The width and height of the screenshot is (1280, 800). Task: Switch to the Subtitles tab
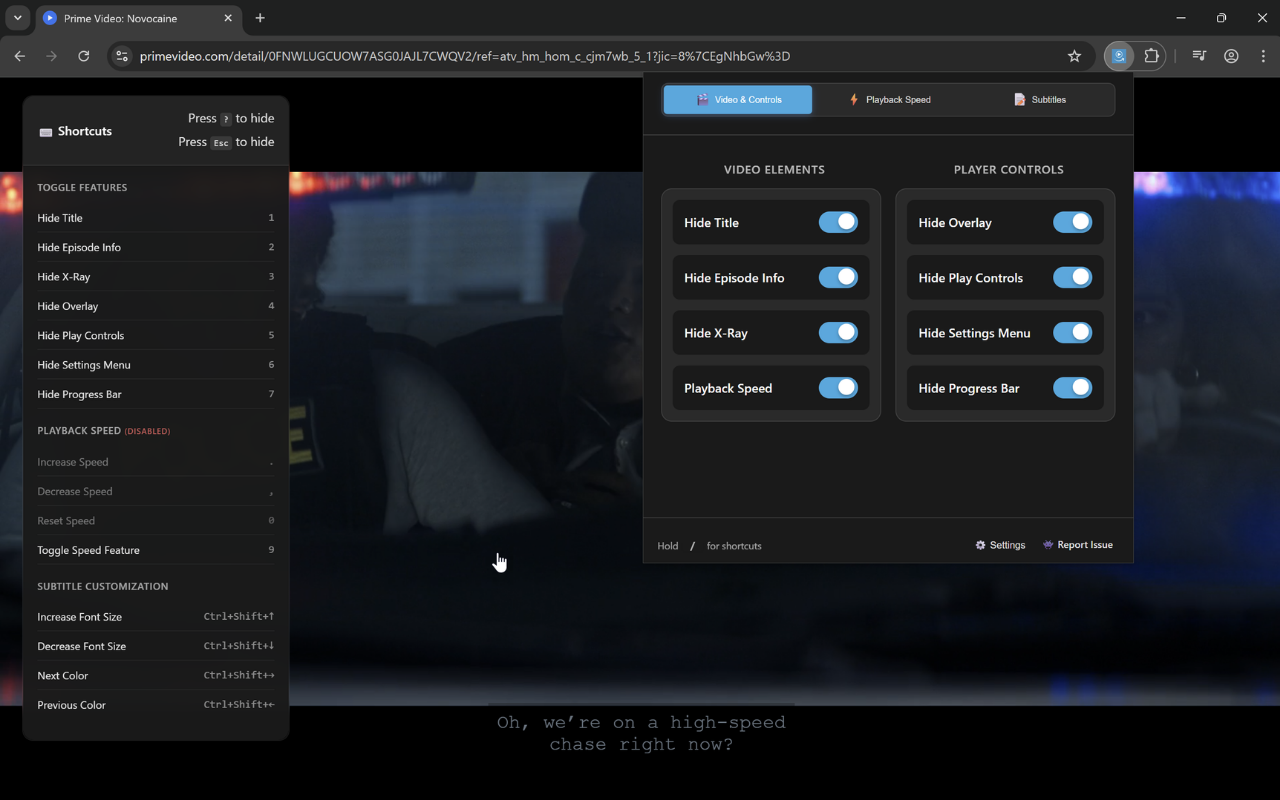click(1040, 99)
